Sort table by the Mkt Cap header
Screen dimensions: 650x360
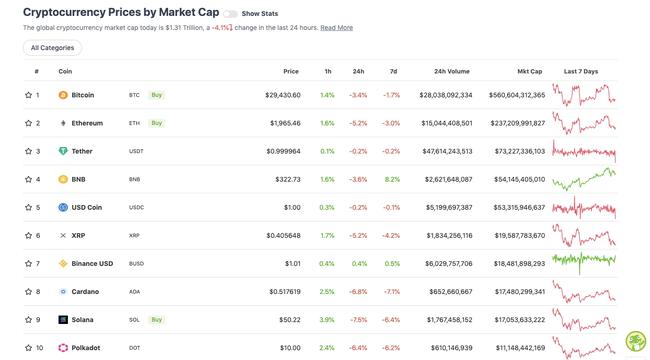(x=530, y=71)
